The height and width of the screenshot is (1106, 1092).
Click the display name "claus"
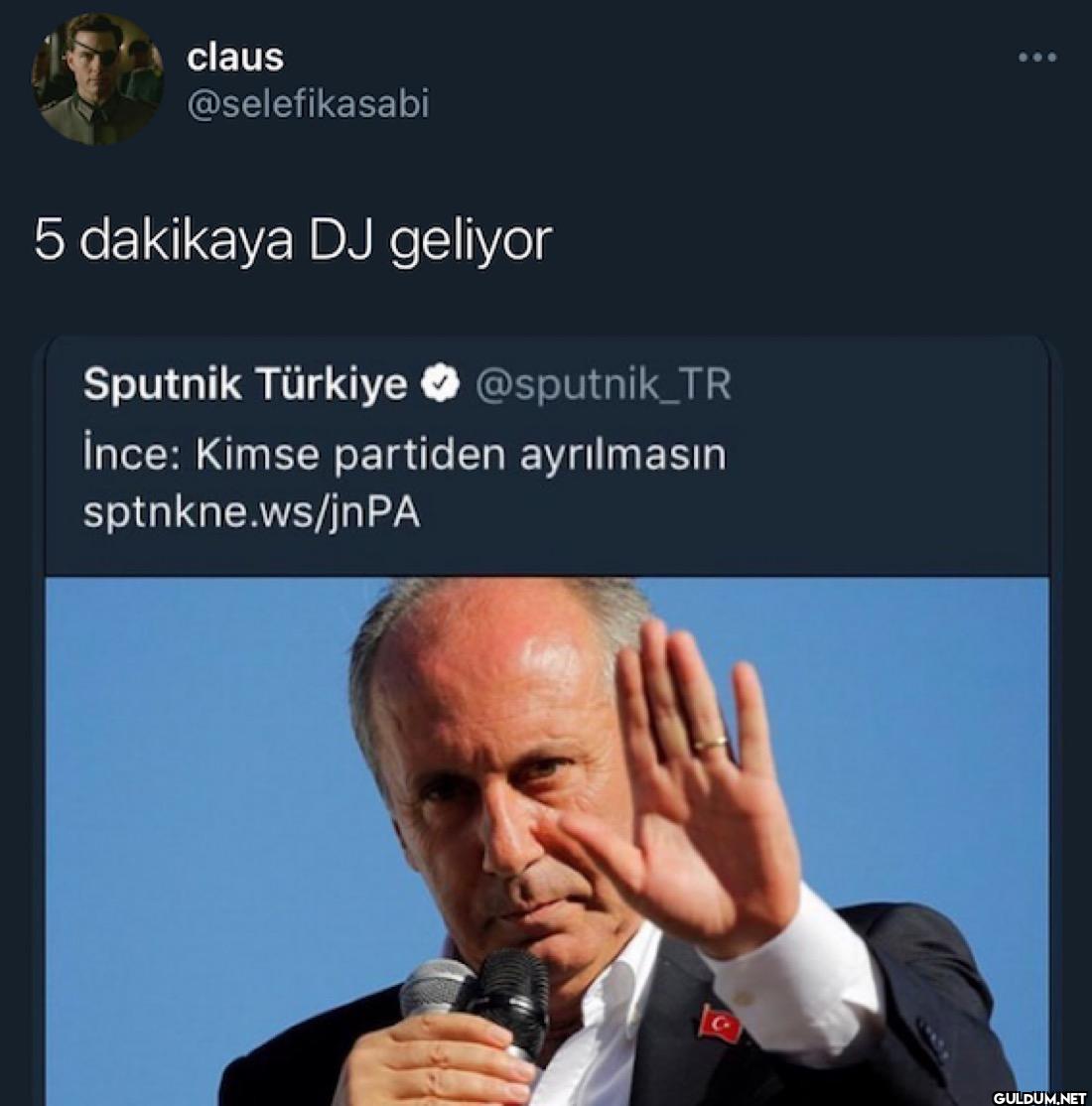click(x=235, y=57)
